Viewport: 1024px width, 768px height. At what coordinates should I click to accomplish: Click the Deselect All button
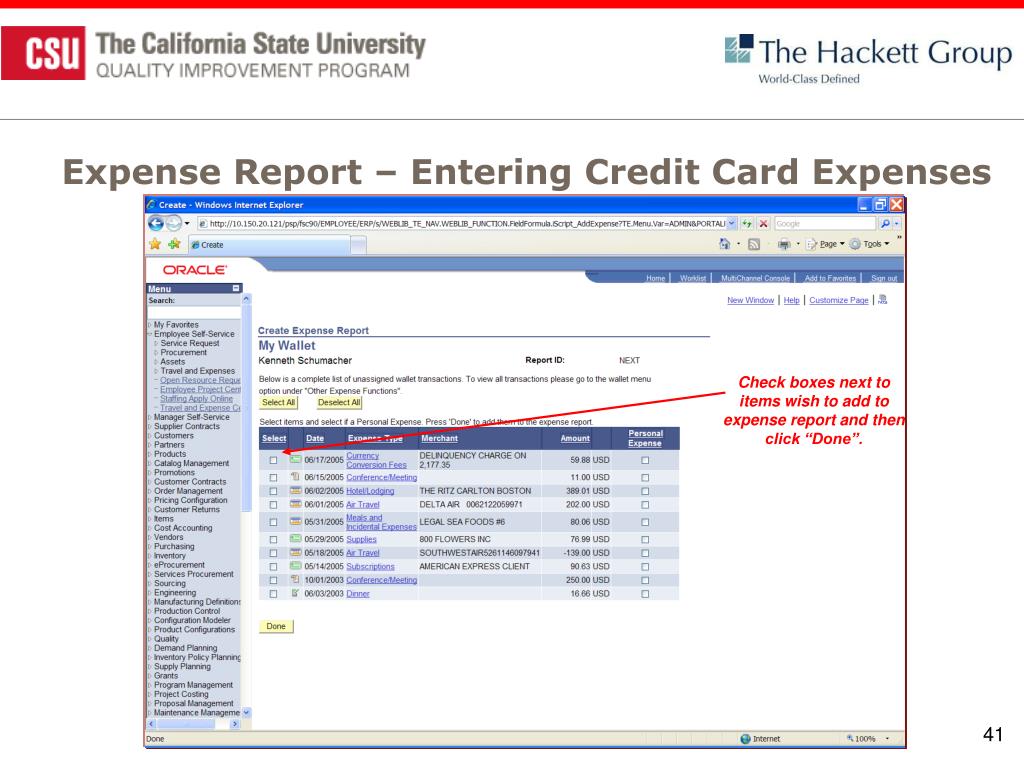coord(339,402)
